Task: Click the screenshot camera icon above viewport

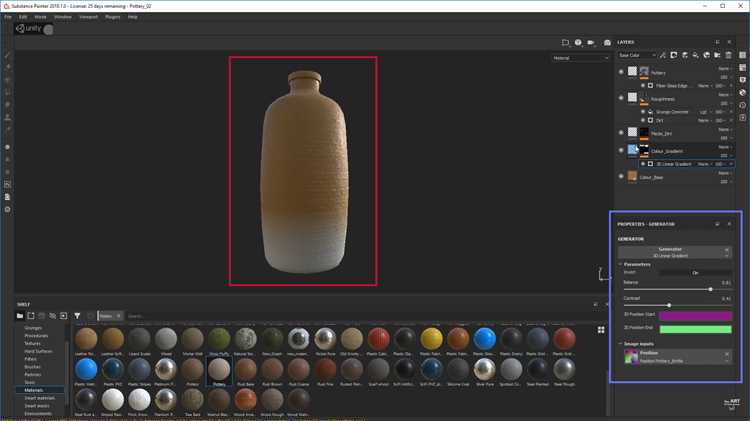Action: point(607,43)
